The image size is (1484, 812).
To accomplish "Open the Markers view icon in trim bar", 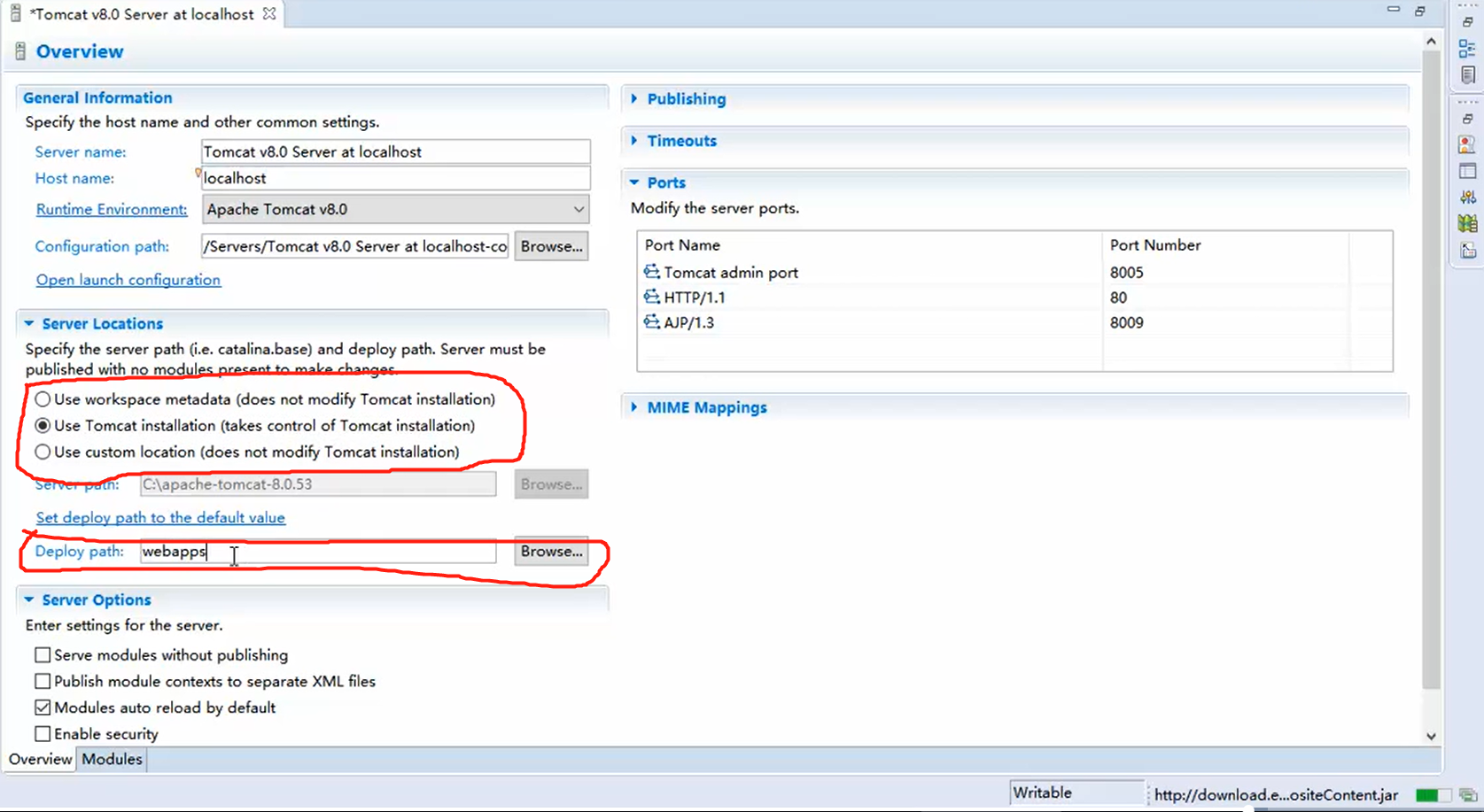I will (x=1467, y=144).
